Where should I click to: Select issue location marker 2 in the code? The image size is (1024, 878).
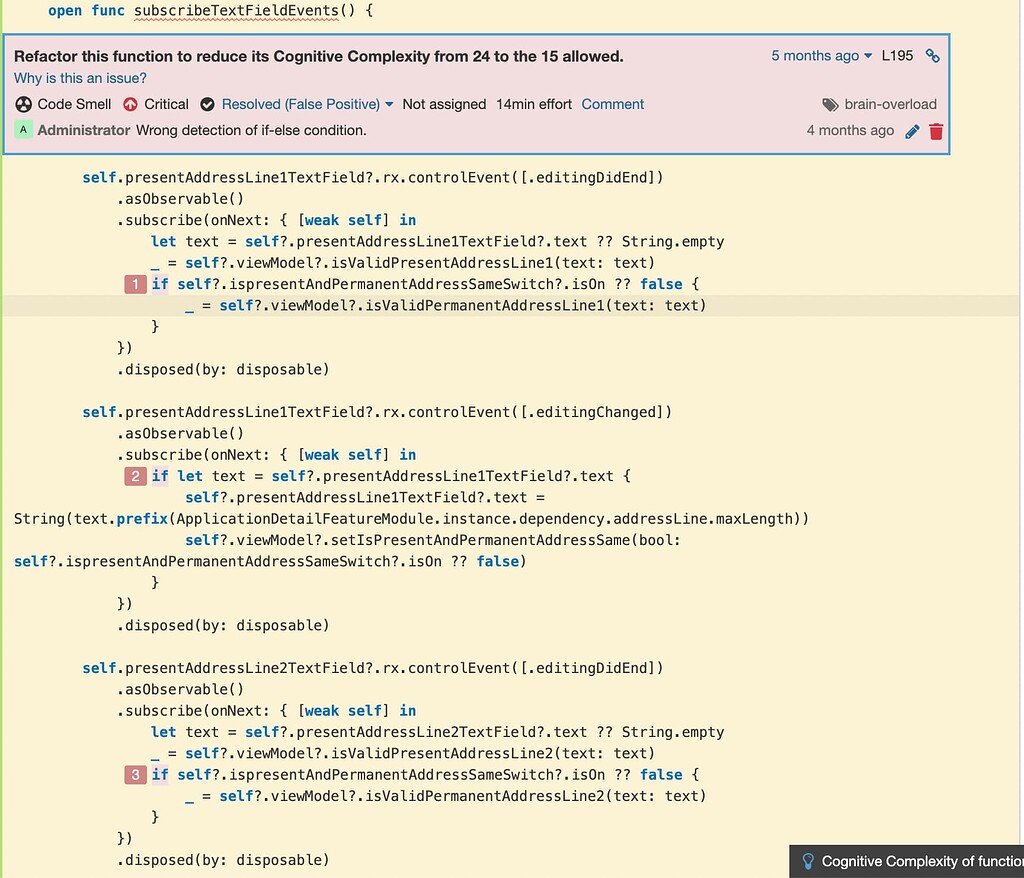135,476
